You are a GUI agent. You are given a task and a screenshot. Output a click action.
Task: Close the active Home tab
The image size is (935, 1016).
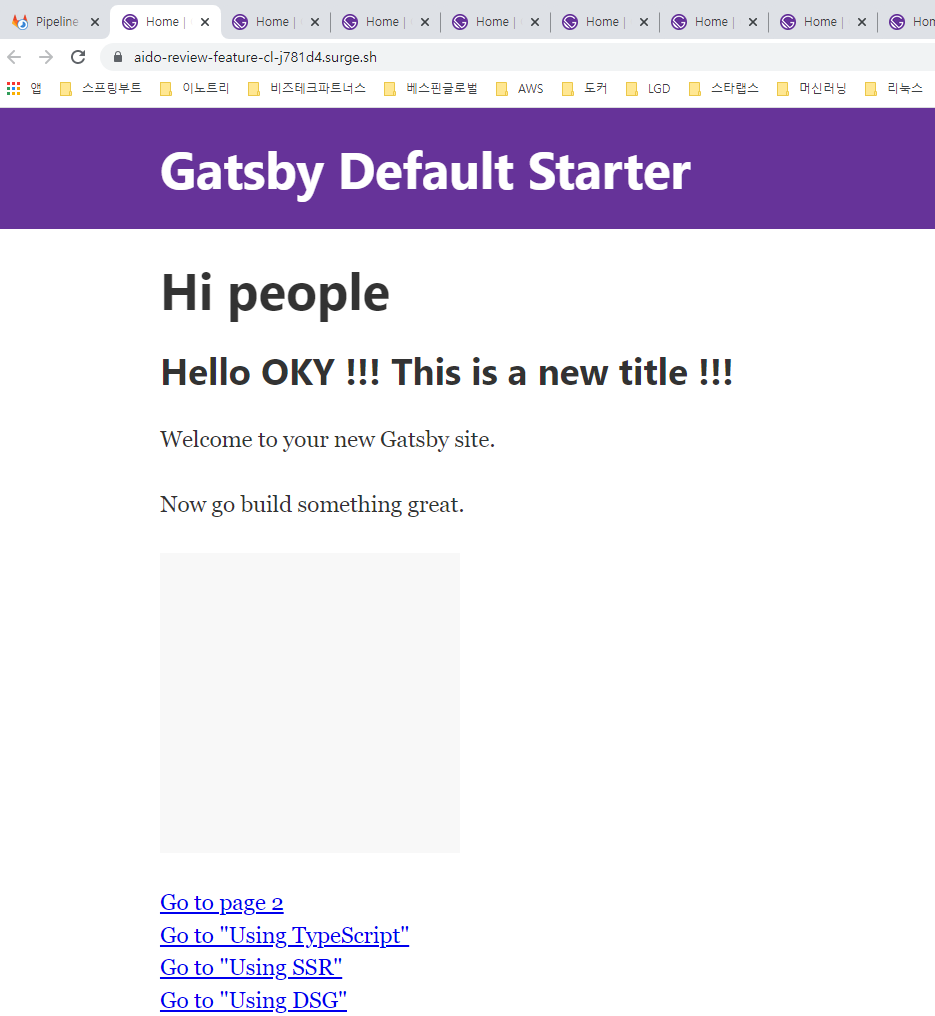coord(205,22)
